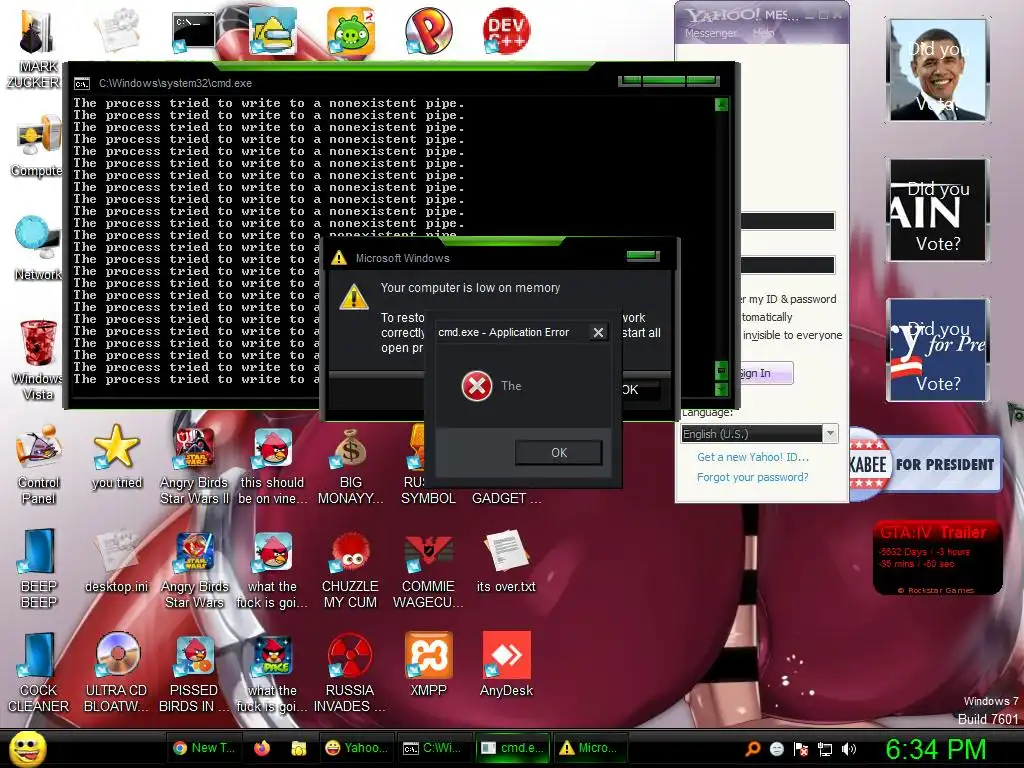Open the 'its over.txt' file
Screen dimensions: 1024x768
click(506, 562)
